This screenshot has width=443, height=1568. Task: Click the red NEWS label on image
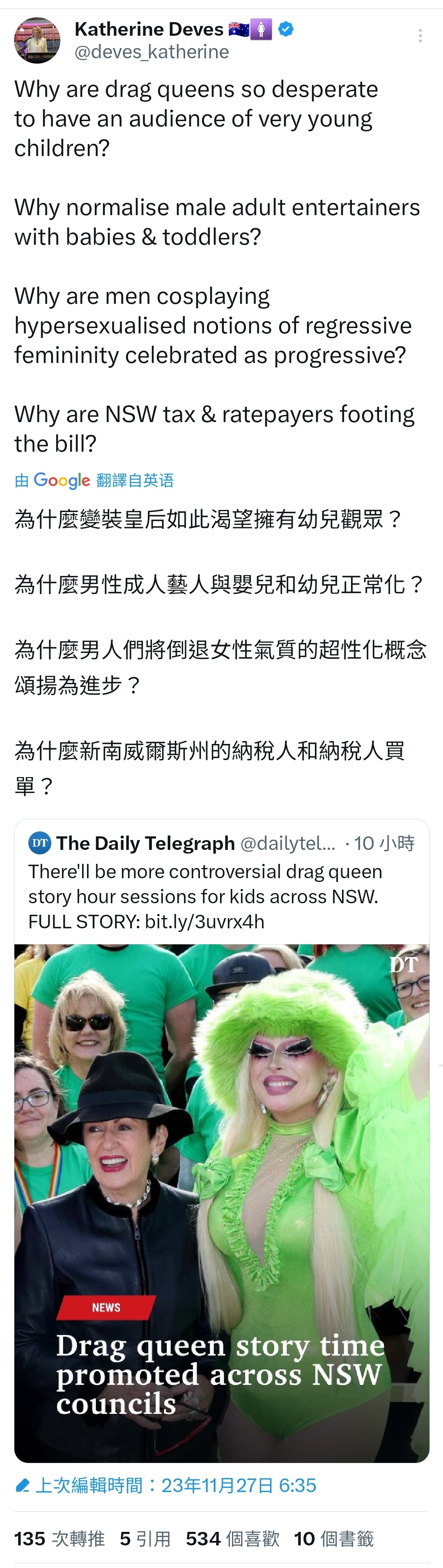106,1307
